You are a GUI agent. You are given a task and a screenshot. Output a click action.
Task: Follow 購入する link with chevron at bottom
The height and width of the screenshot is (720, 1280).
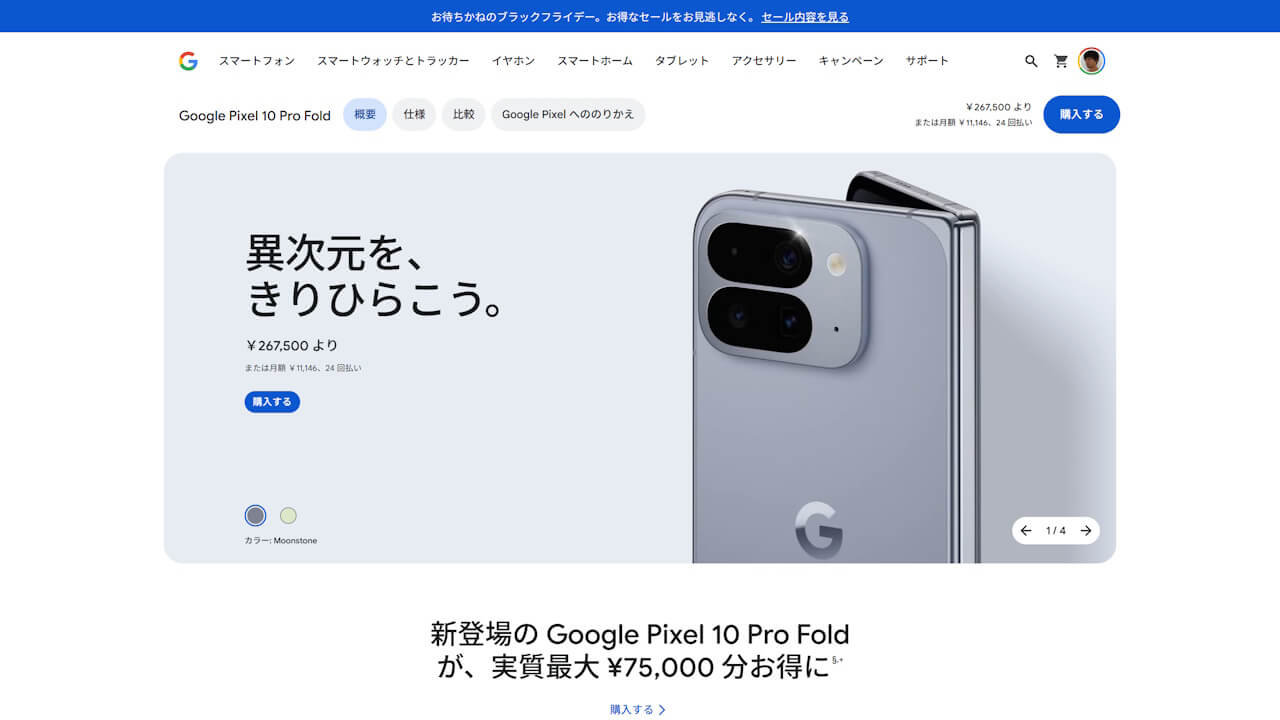tap(638, 710)
